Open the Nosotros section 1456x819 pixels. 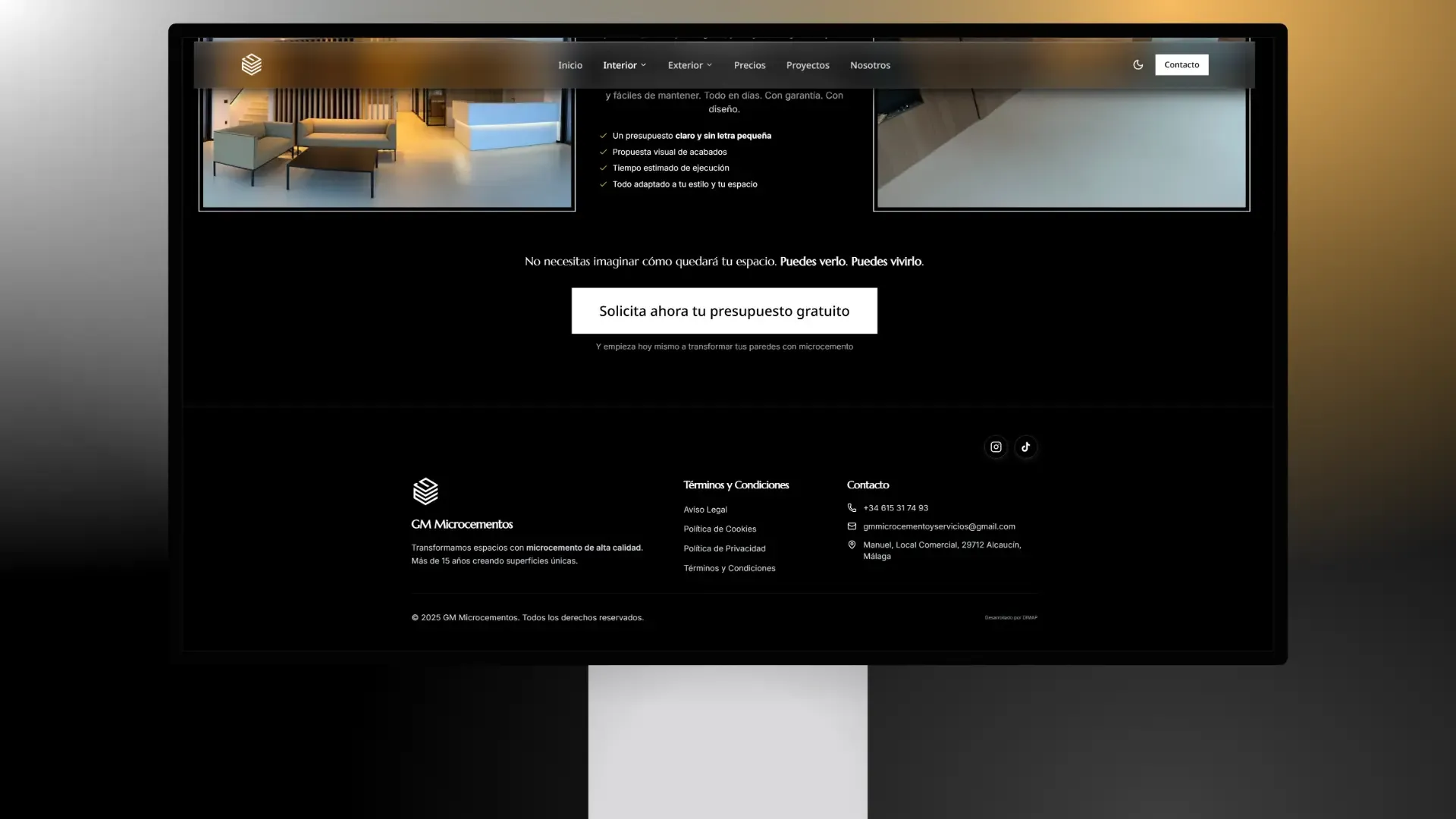[x=870, y=65]
